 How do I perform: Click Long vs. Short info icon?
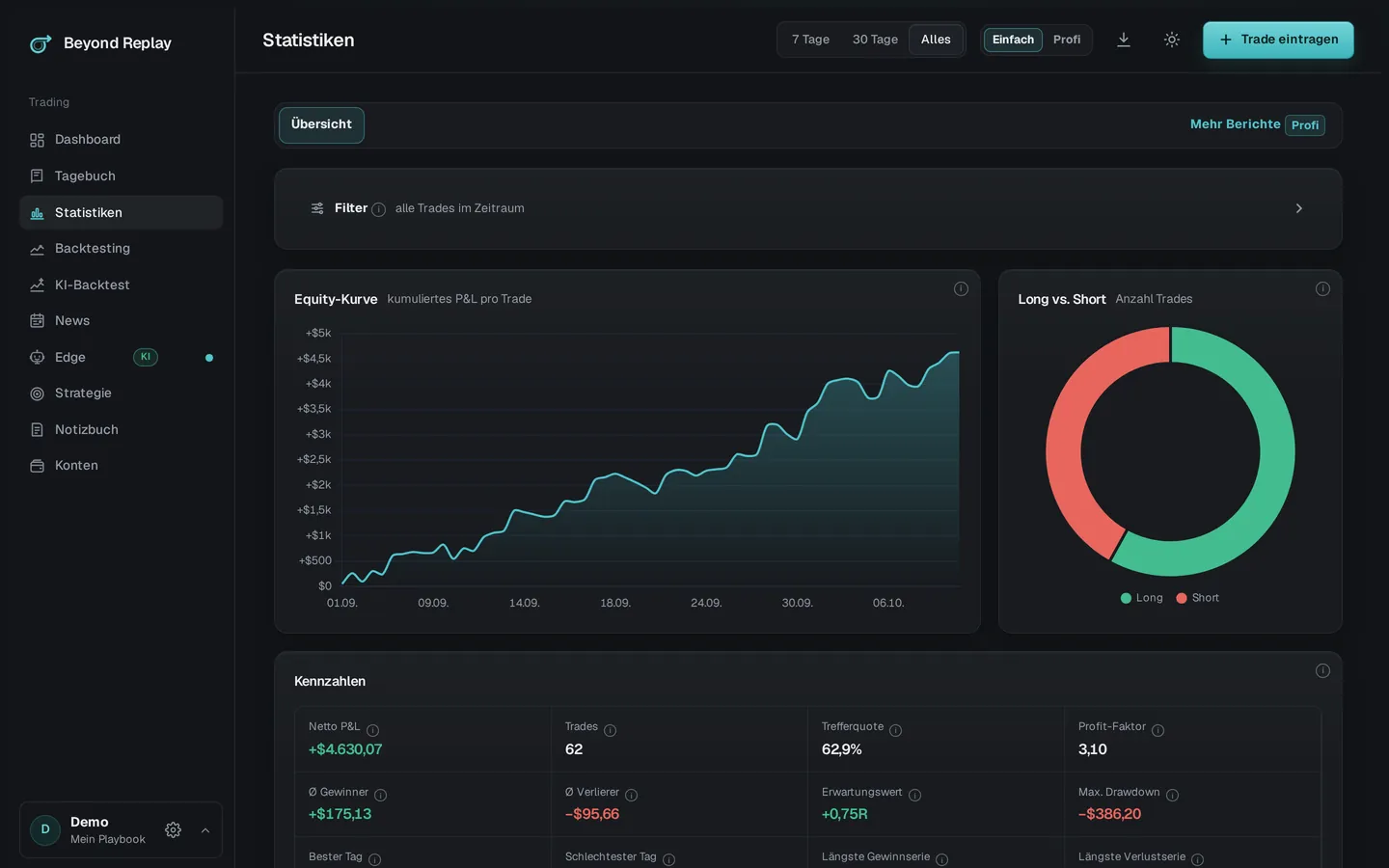coord(1322,288)
